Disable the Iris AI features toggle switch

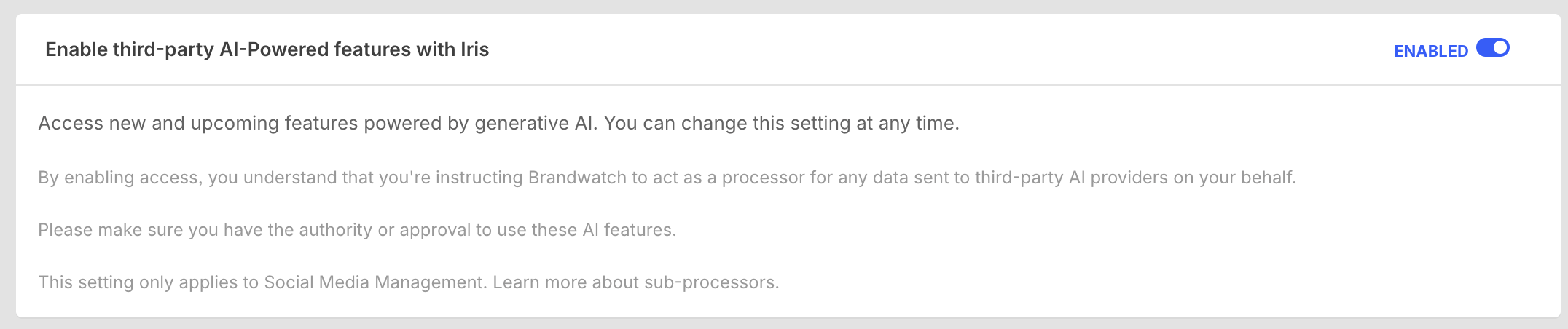pos(1492,48)
